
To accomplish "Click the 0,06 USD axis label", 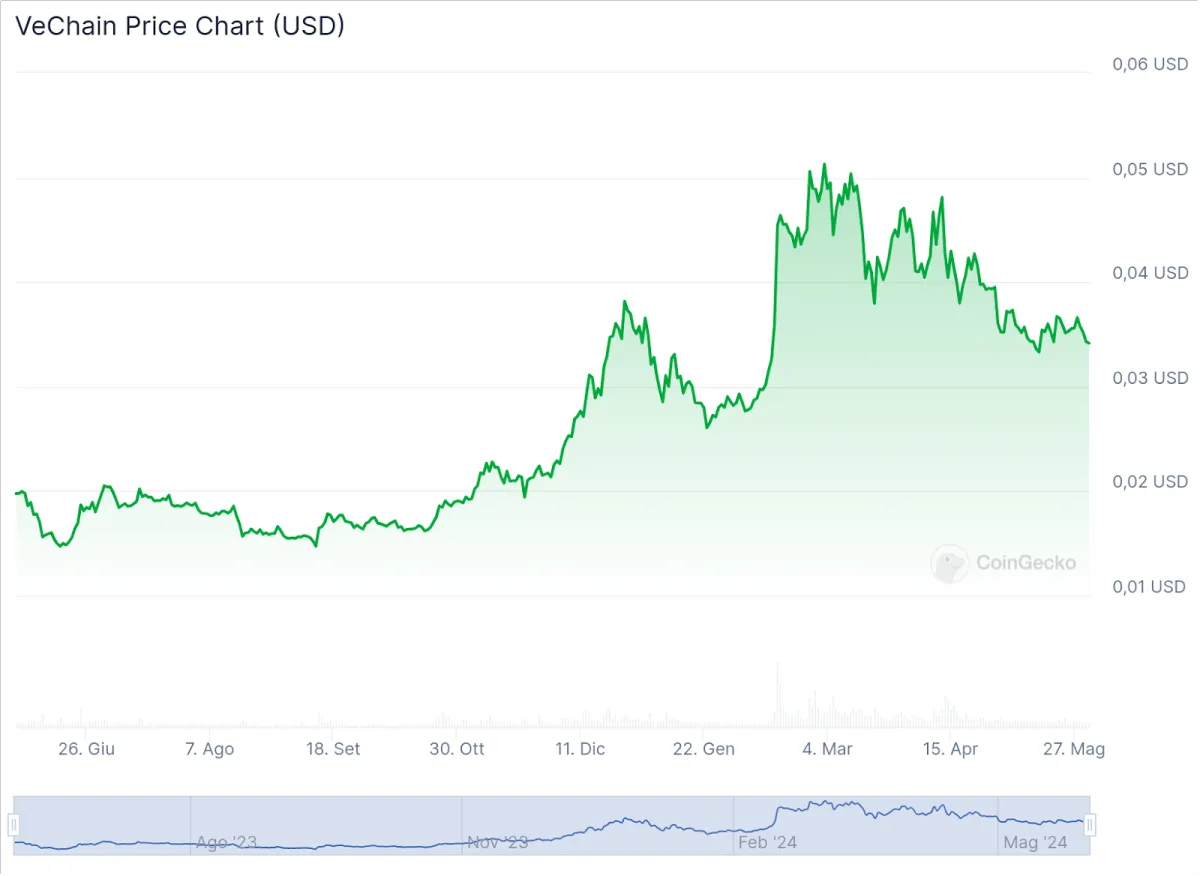I will [1150, 64].
